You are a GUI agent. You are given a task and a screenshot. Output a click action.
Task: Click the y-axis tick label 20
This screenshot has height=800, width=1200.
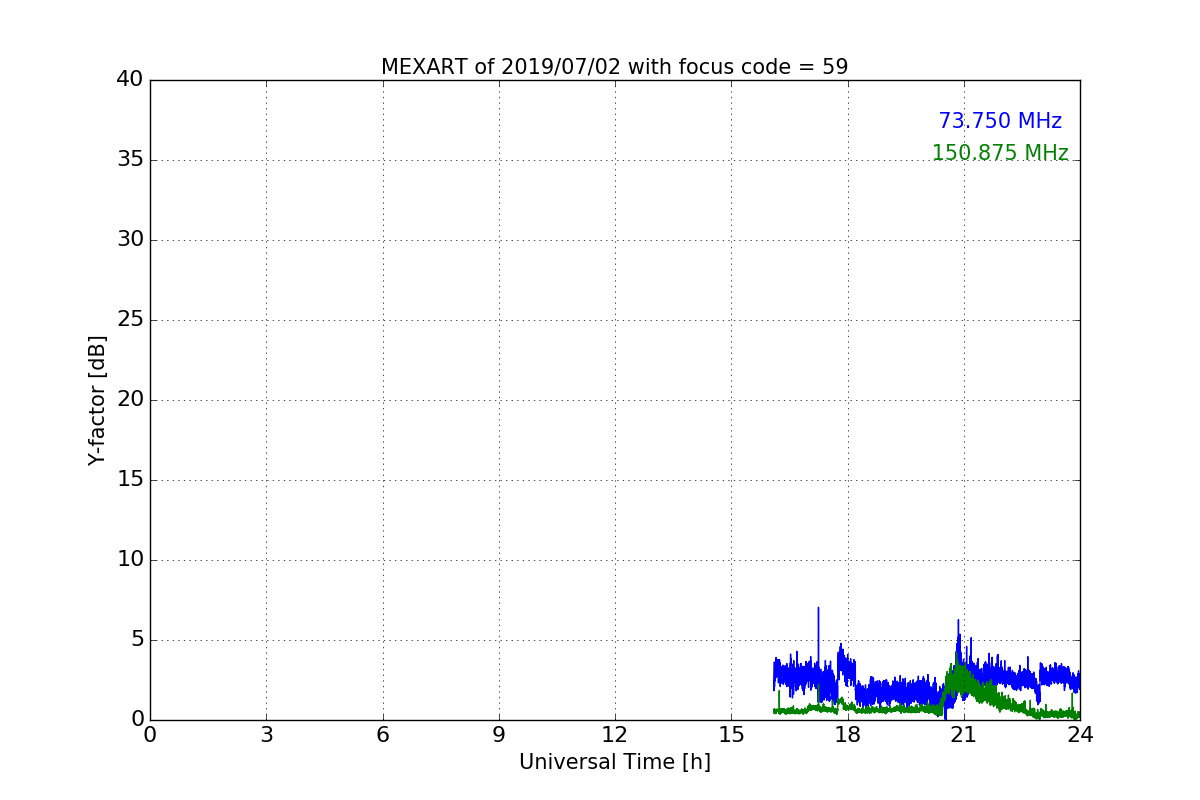pyautogui.click(x=130, y=400)
